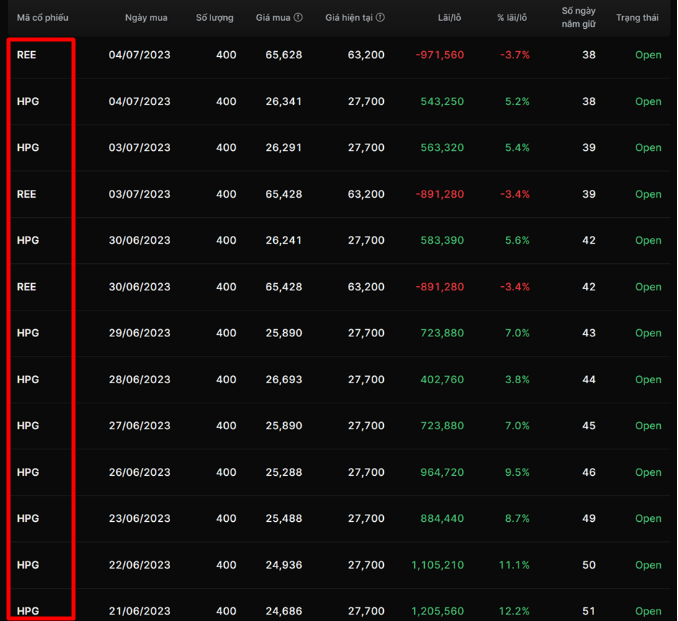Click the date 21/06/2023
This screenshot has width=678, height=621.
(x=140, y=611)
